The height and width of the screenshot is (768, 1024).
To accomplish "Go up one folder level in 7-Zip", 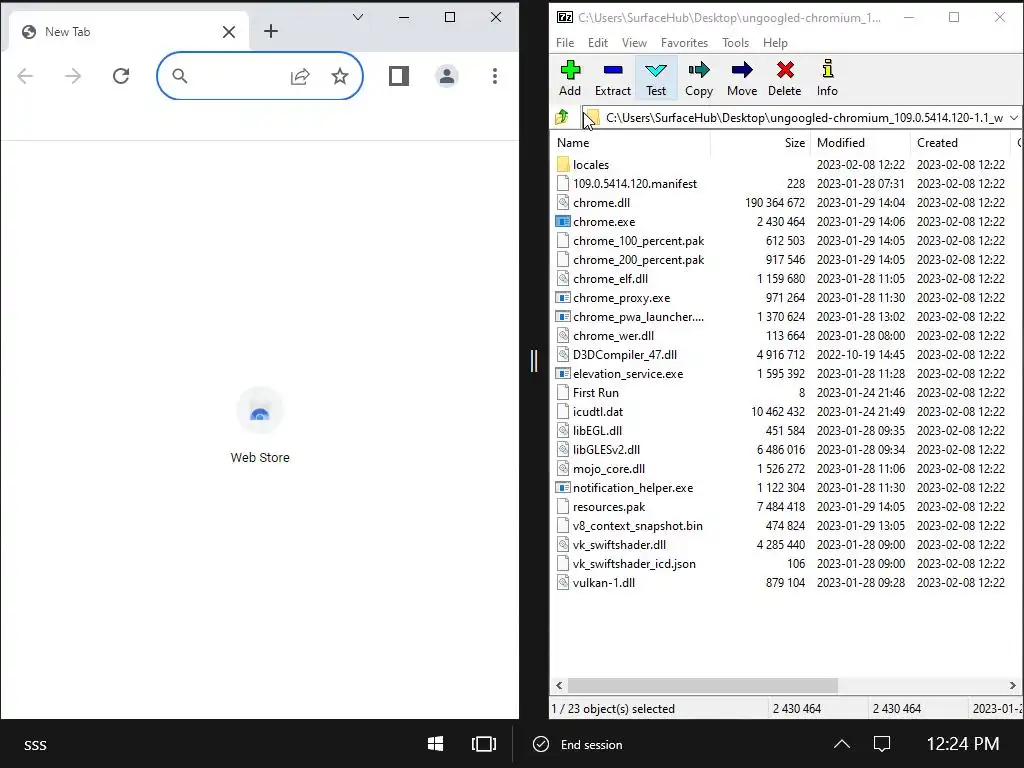I will [562, 118].
